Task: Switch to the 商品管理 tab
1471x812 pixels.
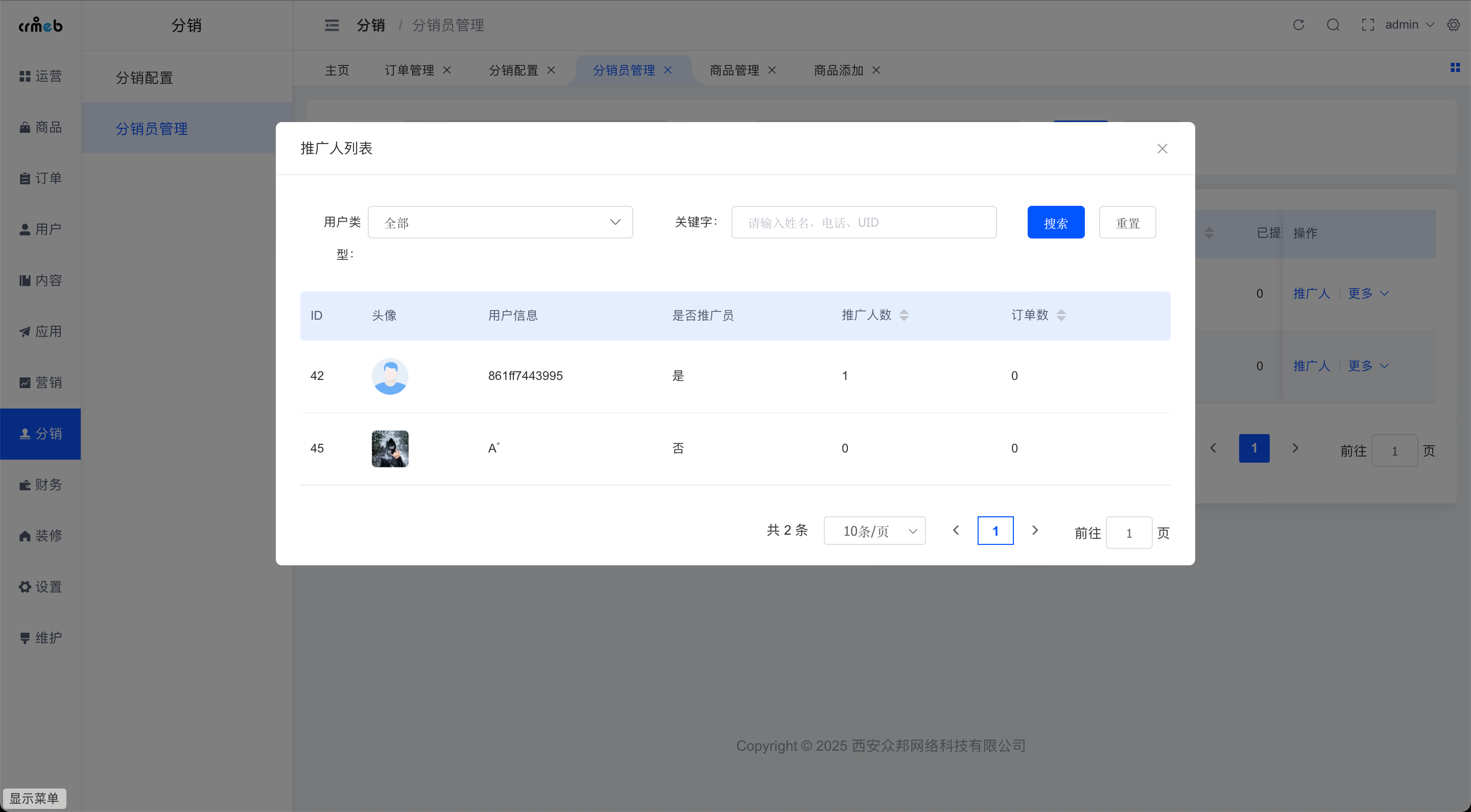Action: coord(734,70)
